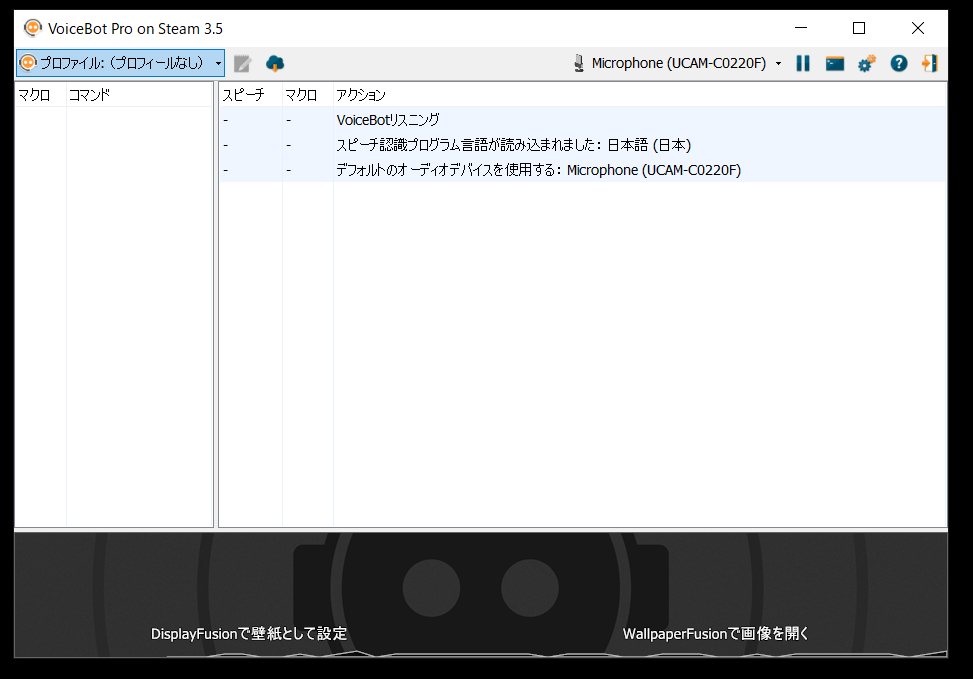The height and width of the screenshot is (679, 973).
Task: Click the VoiceBot app icon in title bar
Action: 32,29
